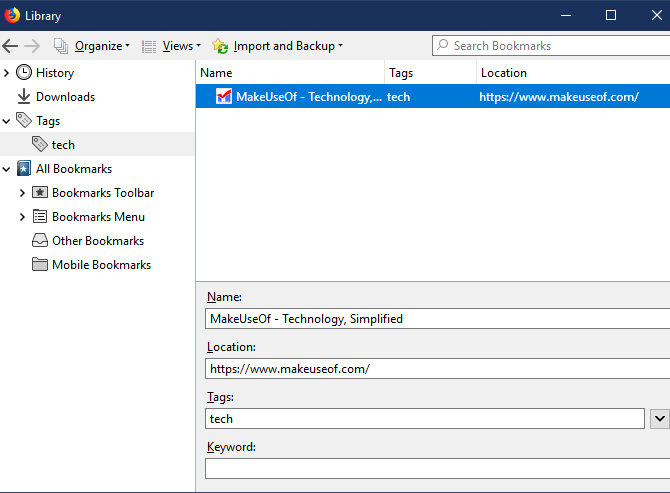Open the tags dropdown arrow beside Tags field
Screen dimensions: 670x493
pyautogui.click(x=660, y=419)
